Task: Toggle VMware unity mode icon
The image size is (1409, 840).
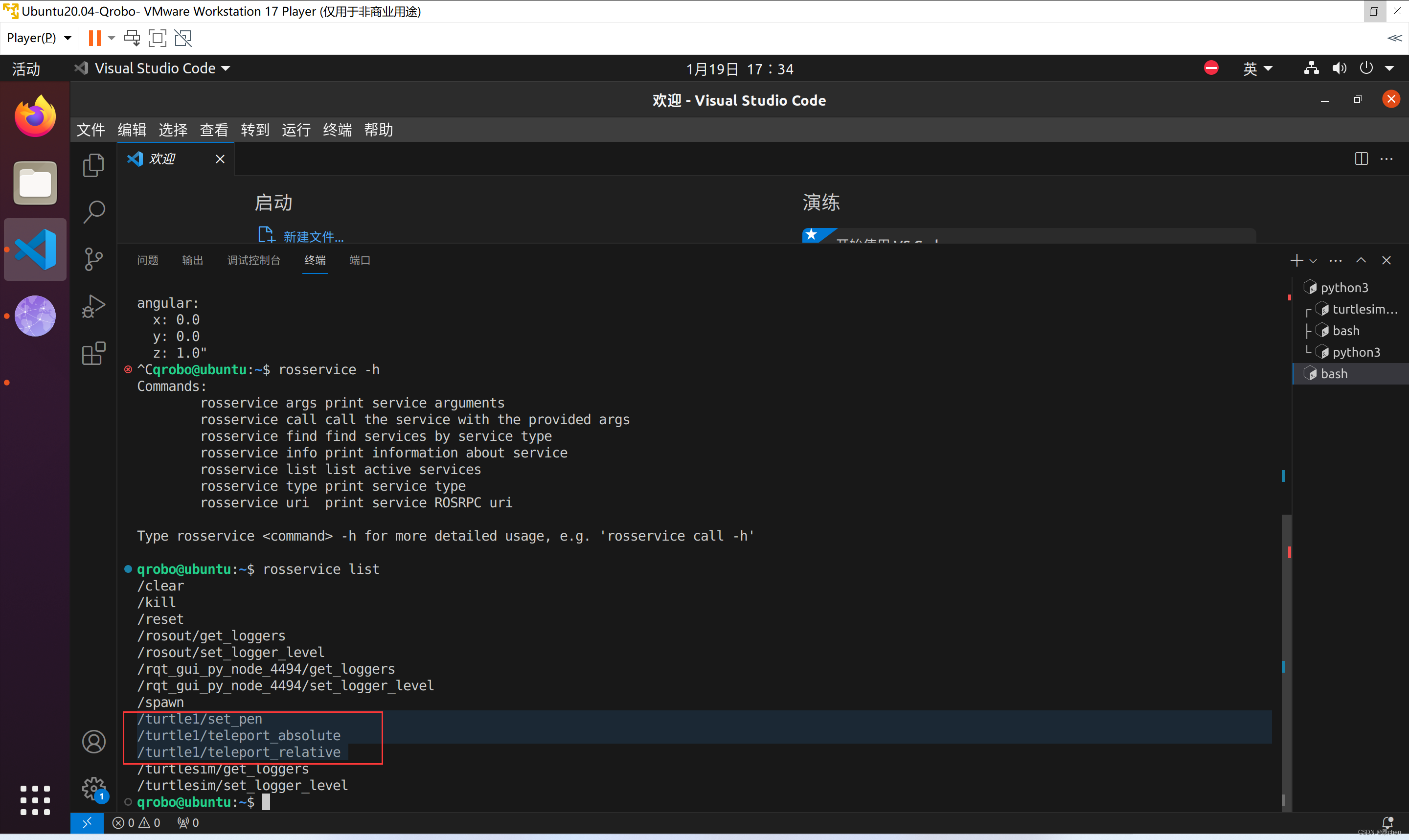Action: coord(183,38)
